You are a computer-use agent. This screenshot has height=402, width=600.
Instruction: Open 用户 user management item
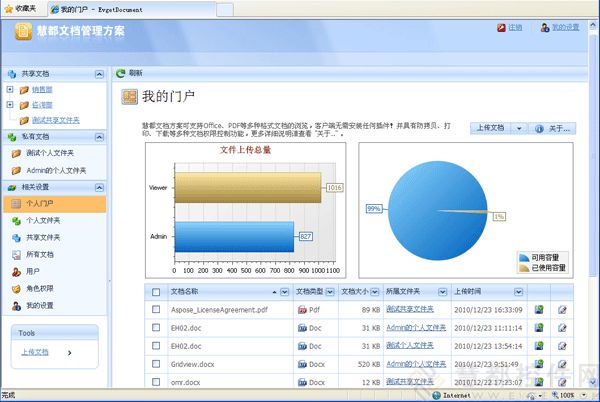(33, 271)
